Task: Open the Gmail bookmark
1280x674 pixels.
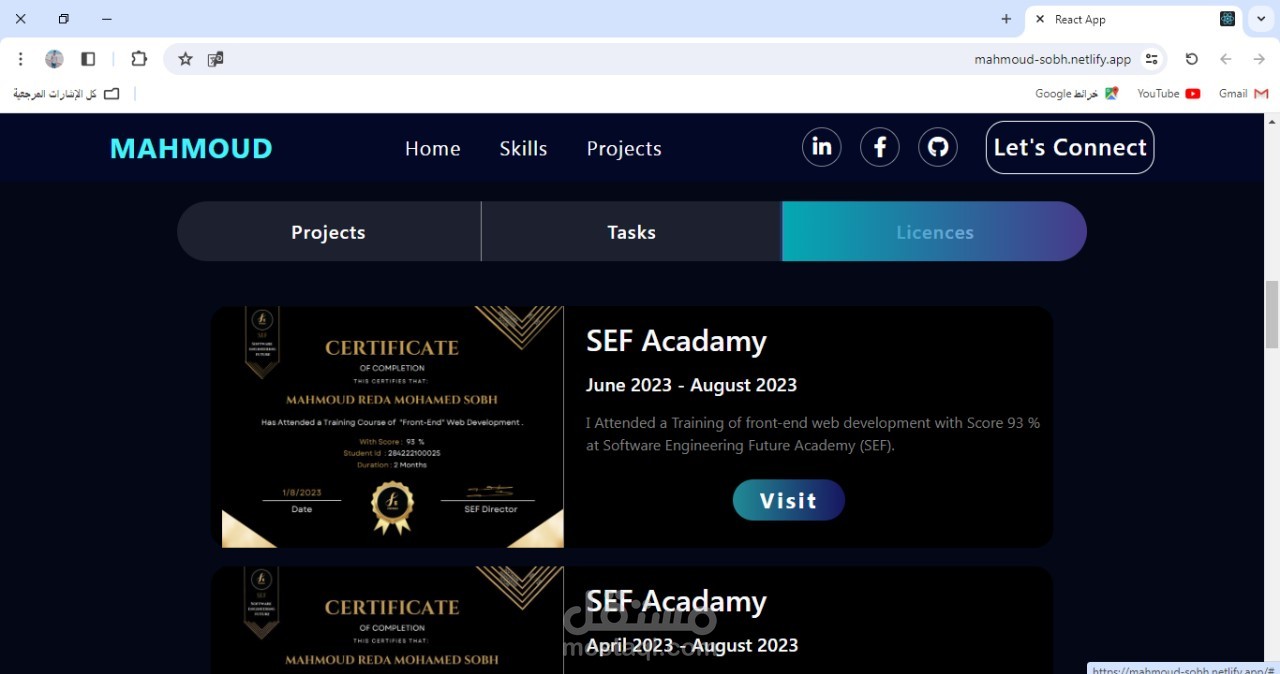Action: (1243, 93)
